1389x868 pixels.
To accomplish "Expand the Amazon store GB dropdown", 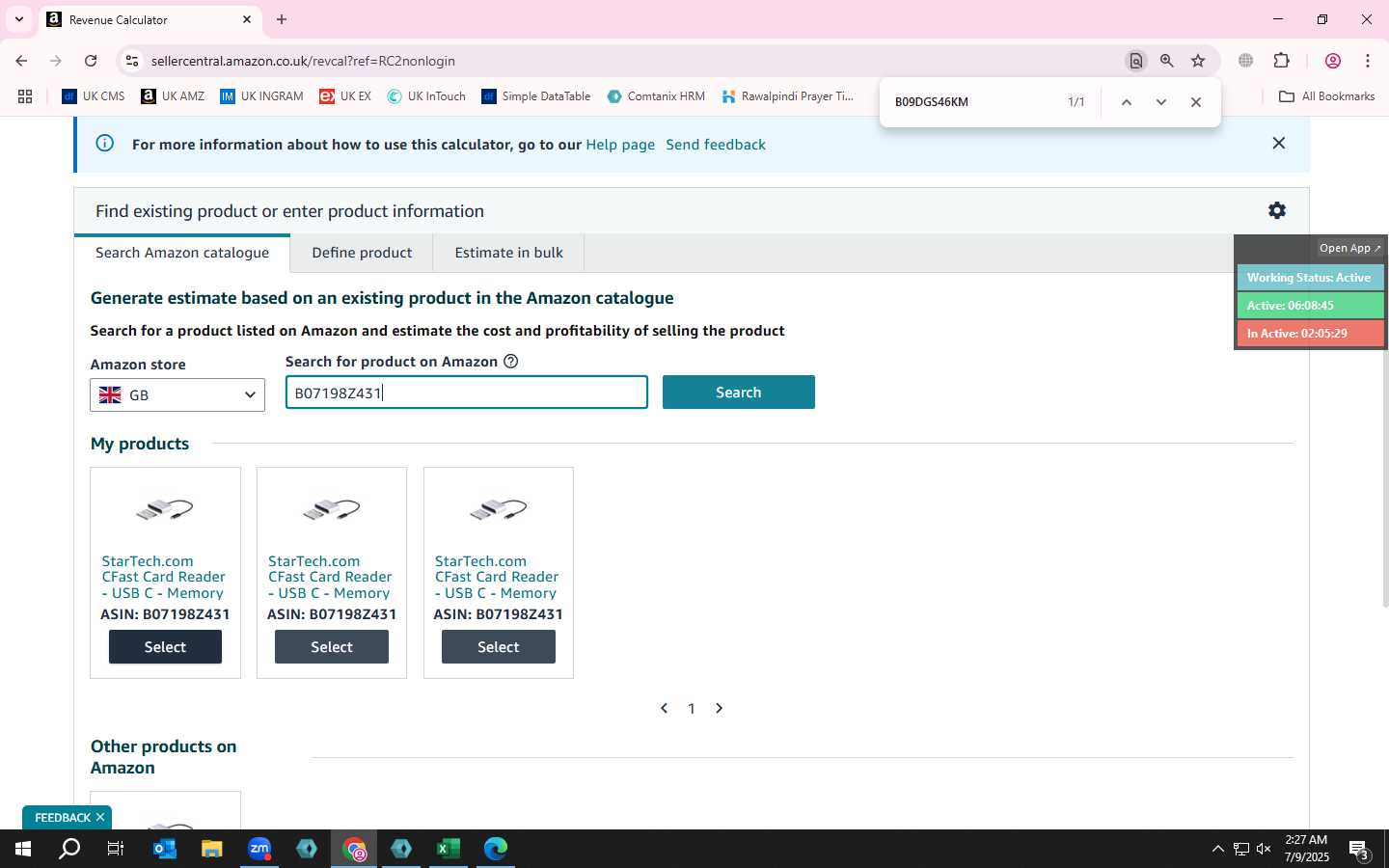I will 177,394.
